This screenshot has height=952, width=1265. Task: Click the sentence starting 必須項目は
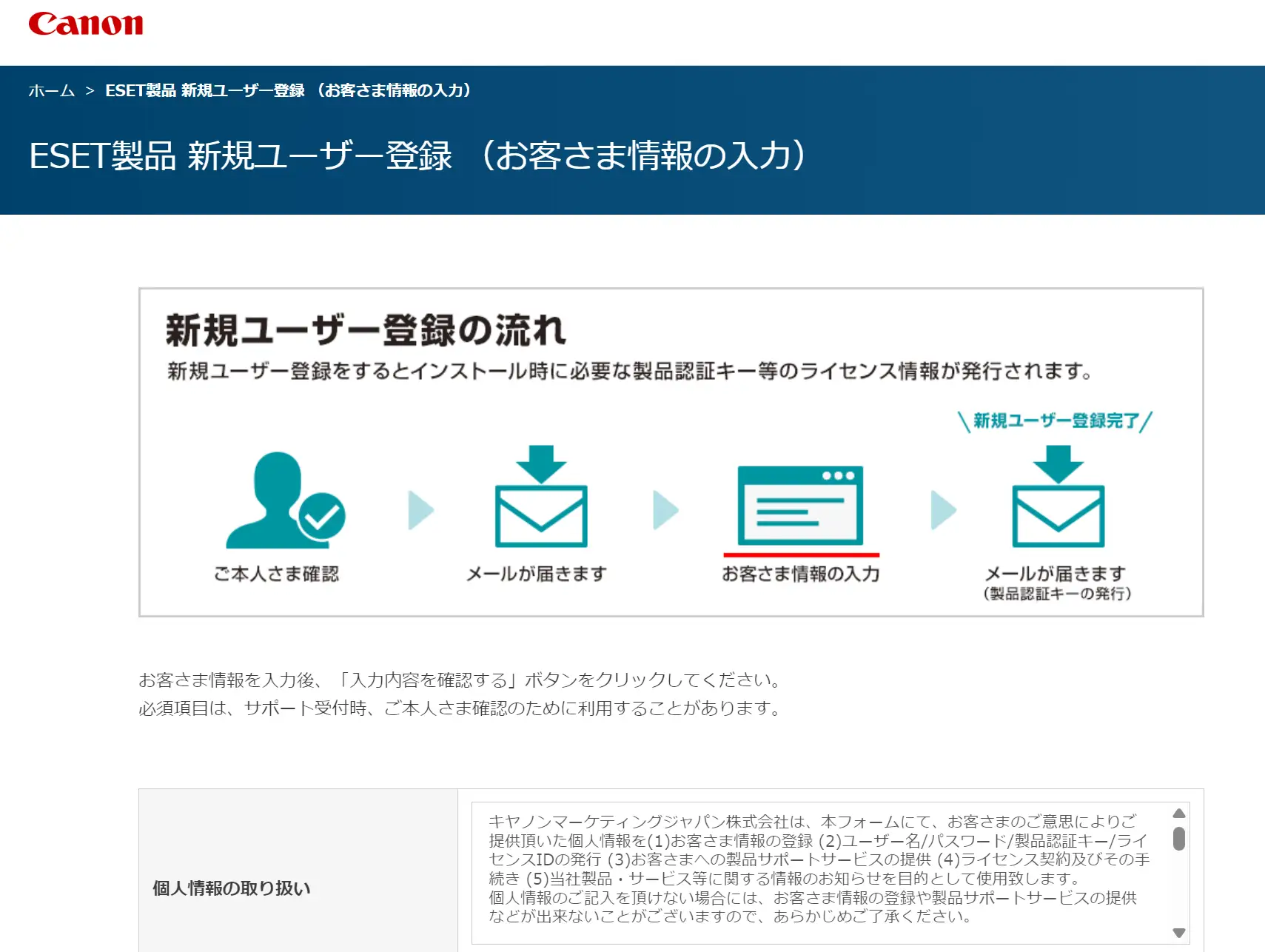pos(460,708)
